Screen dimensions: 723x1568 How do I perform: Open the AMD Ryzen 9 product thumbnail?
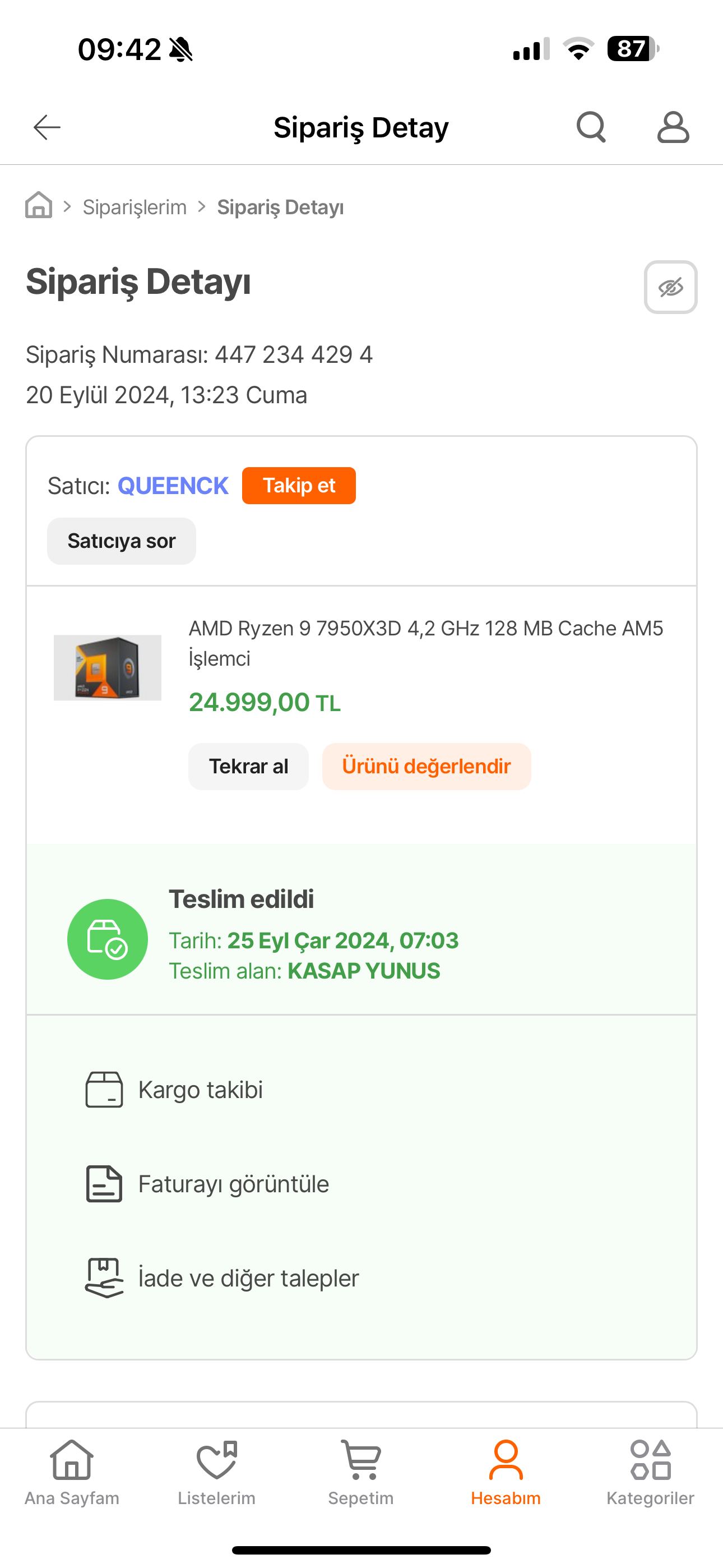[108, 668]
